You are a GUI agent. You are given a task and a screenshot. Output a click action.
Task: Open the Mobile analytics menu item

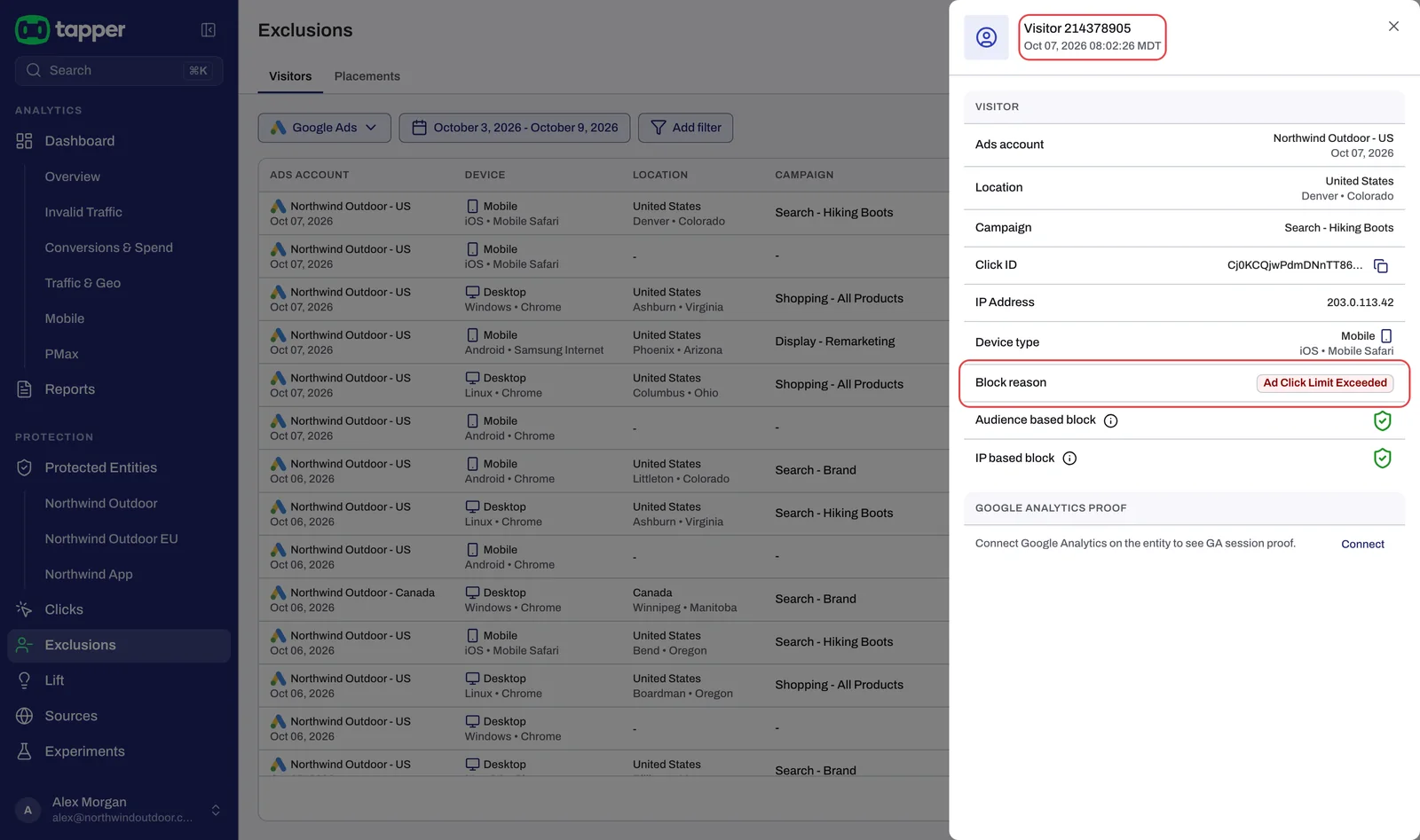click(65, 318)
